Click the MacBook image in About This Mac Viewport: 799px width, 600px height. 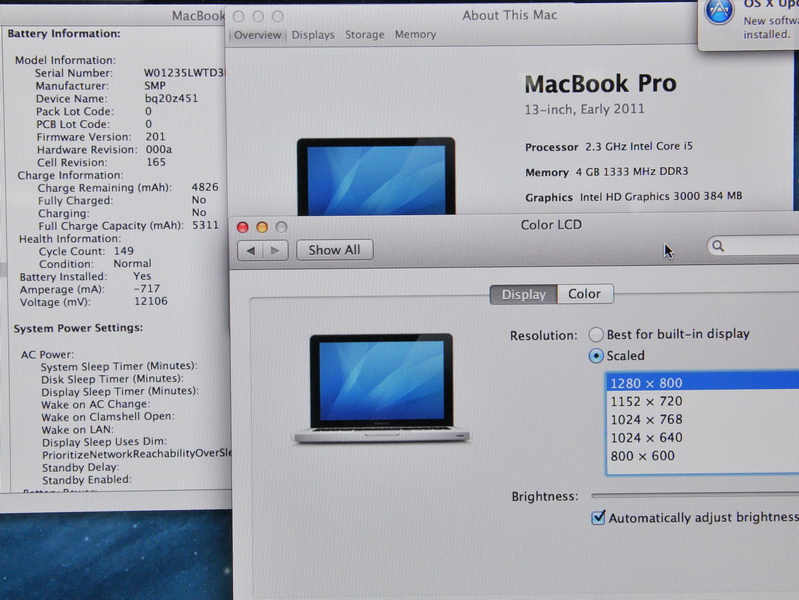[376, 176]
